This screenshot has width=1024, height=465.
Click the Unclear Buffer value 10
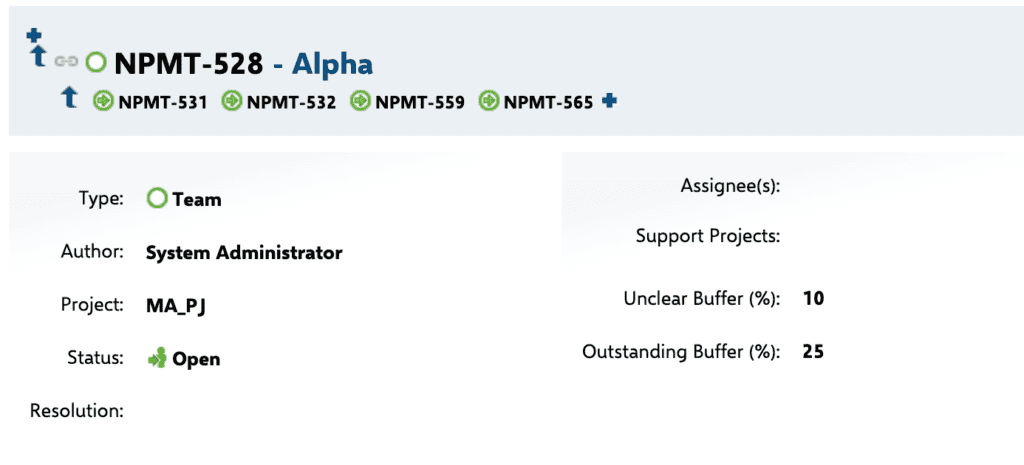point(814,299)
